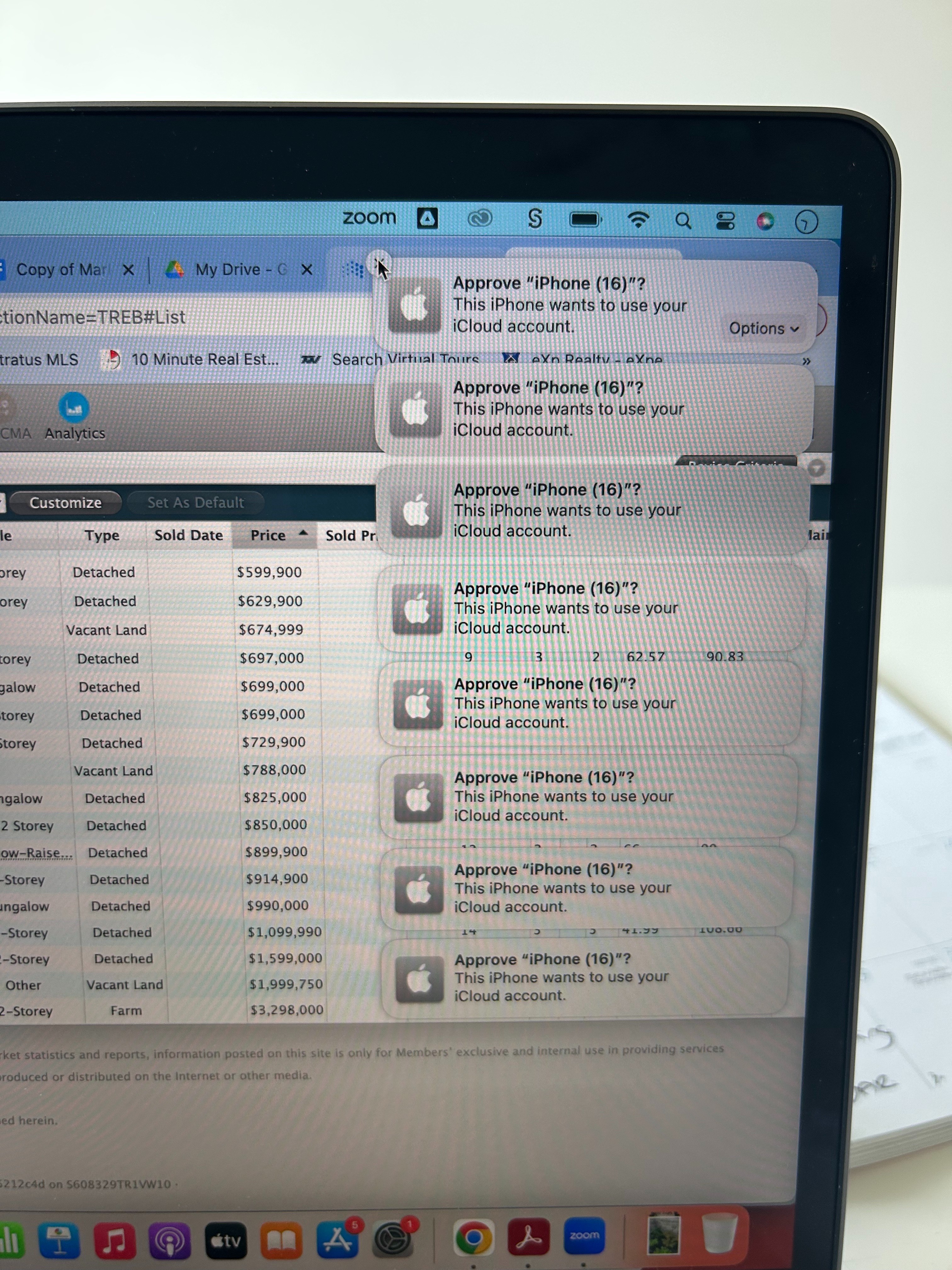Open Control Center from menu bar
This screenshot has height=1270, width=952.
(x=725, y=221)
